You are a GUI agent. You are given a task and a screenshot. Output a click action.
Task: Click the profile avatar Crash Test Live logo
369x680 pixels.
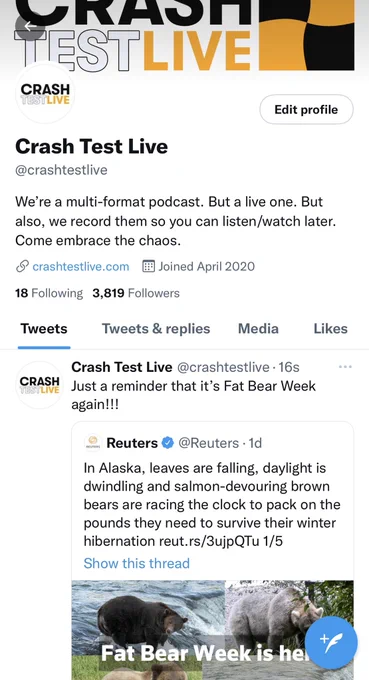(45, 94)
